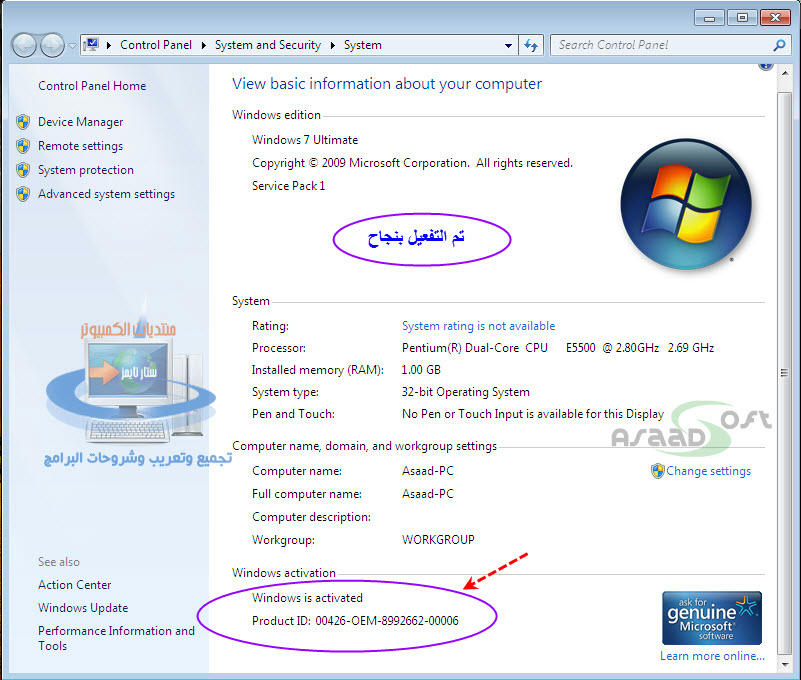Click the Refresh button beside the address bar
Viewport: 801px width, 680px height.
(x=531, y=45)
